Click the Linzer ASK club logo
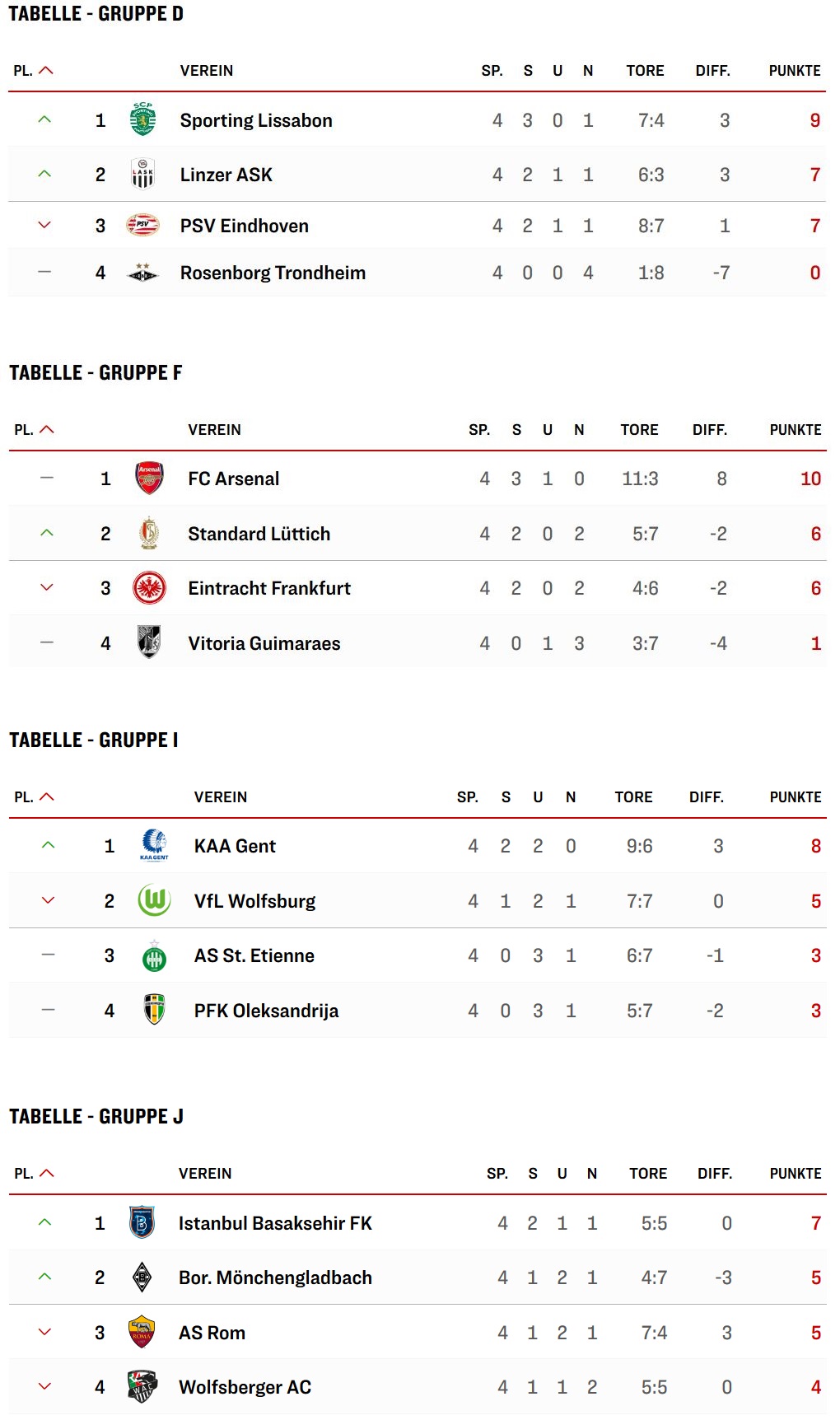Image resolution: width=840 pixels, height=1420 pixels. [142, 174]
